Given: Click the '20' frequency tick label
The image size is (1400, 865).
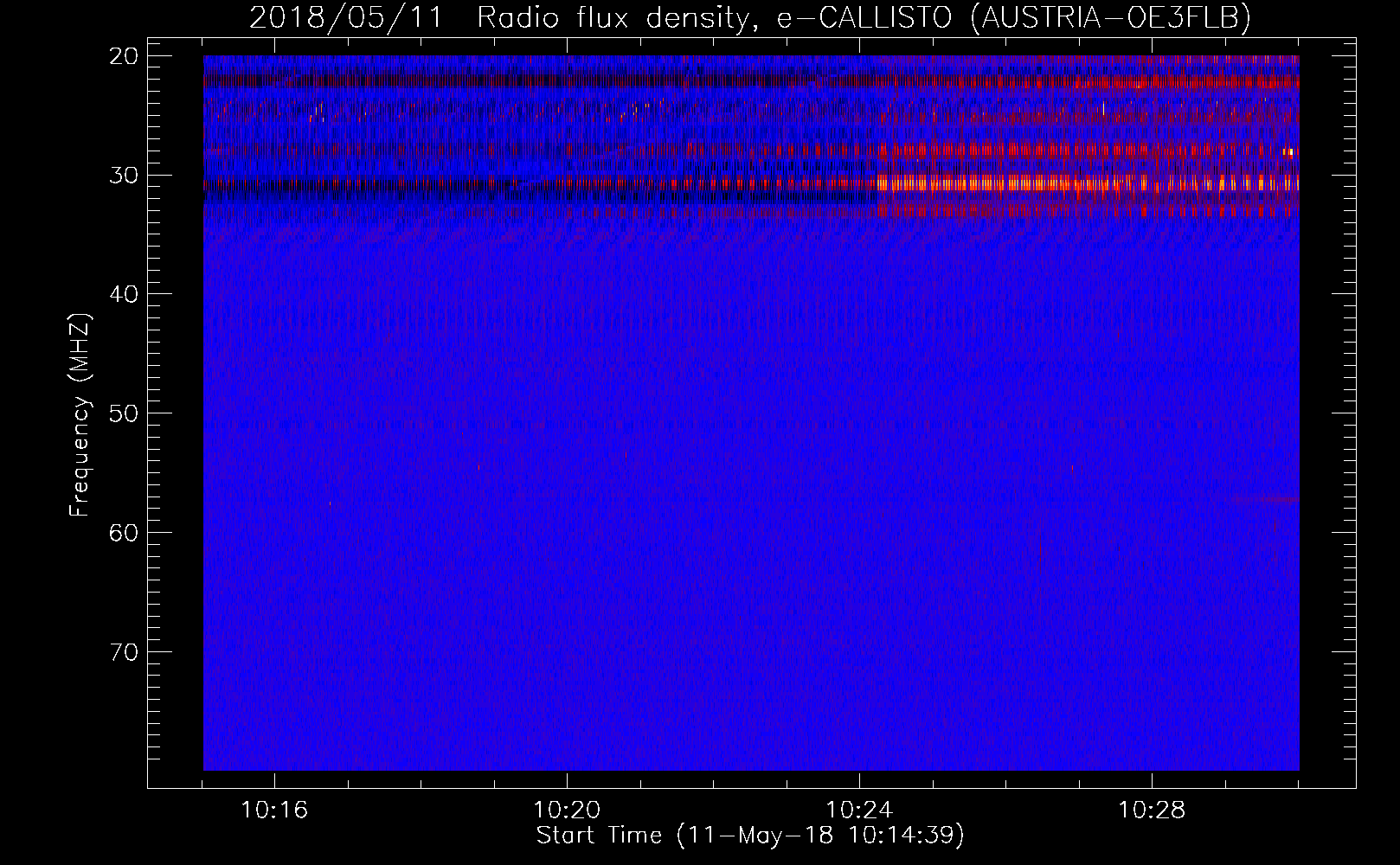Looking at the screenshot, I should pyautogui.click(x=123, y=56).
